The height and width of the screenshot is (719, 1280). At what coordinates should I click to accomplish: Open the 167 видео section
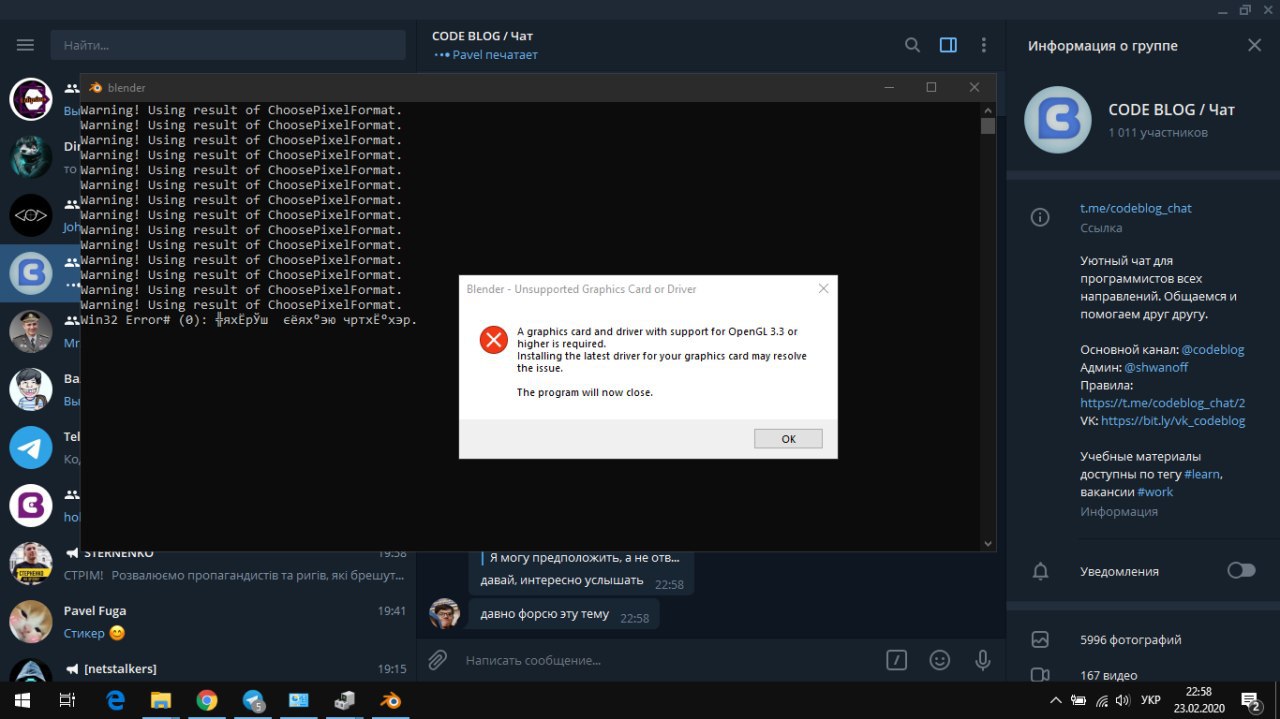tap(1108, 675)
